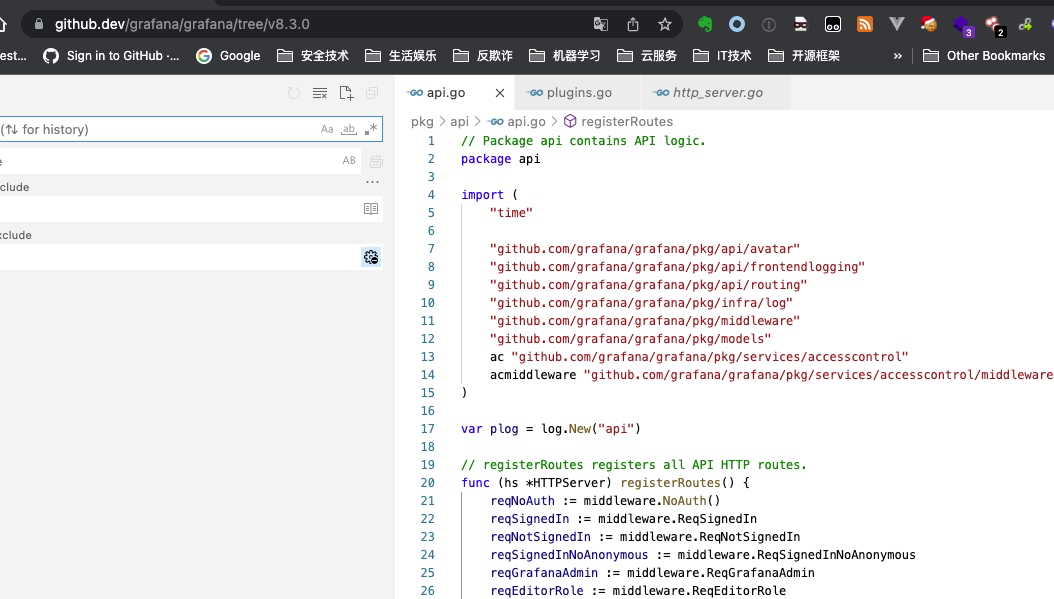Screen dimensions: 1054x599
Task: Open the Vue devtools extension
Action: click(x=897, y=25)
